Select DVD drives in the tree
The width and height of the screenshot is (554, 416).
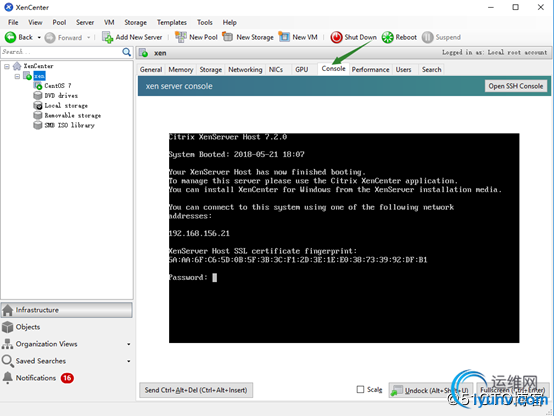coord(61,96)
